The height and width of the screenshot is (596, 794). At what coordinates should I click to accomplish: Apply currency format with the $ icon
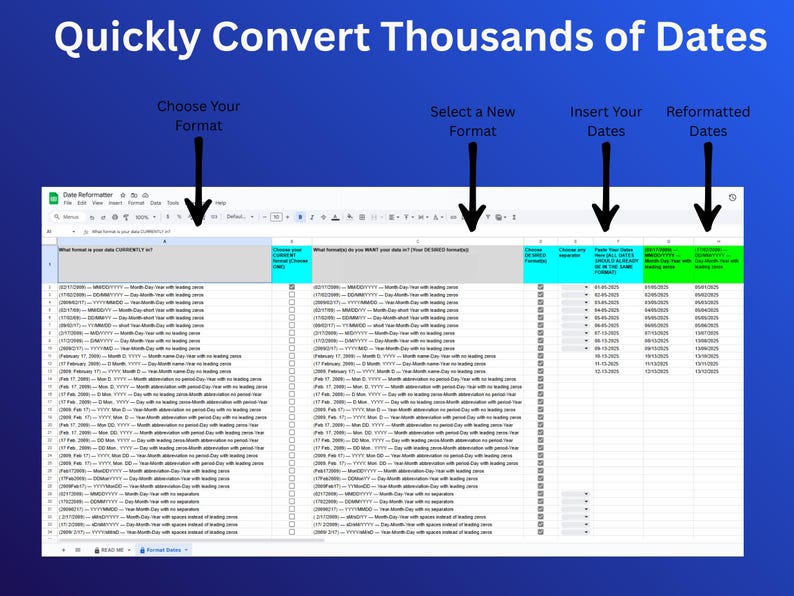pyautogui.click(x=168, y=217)
